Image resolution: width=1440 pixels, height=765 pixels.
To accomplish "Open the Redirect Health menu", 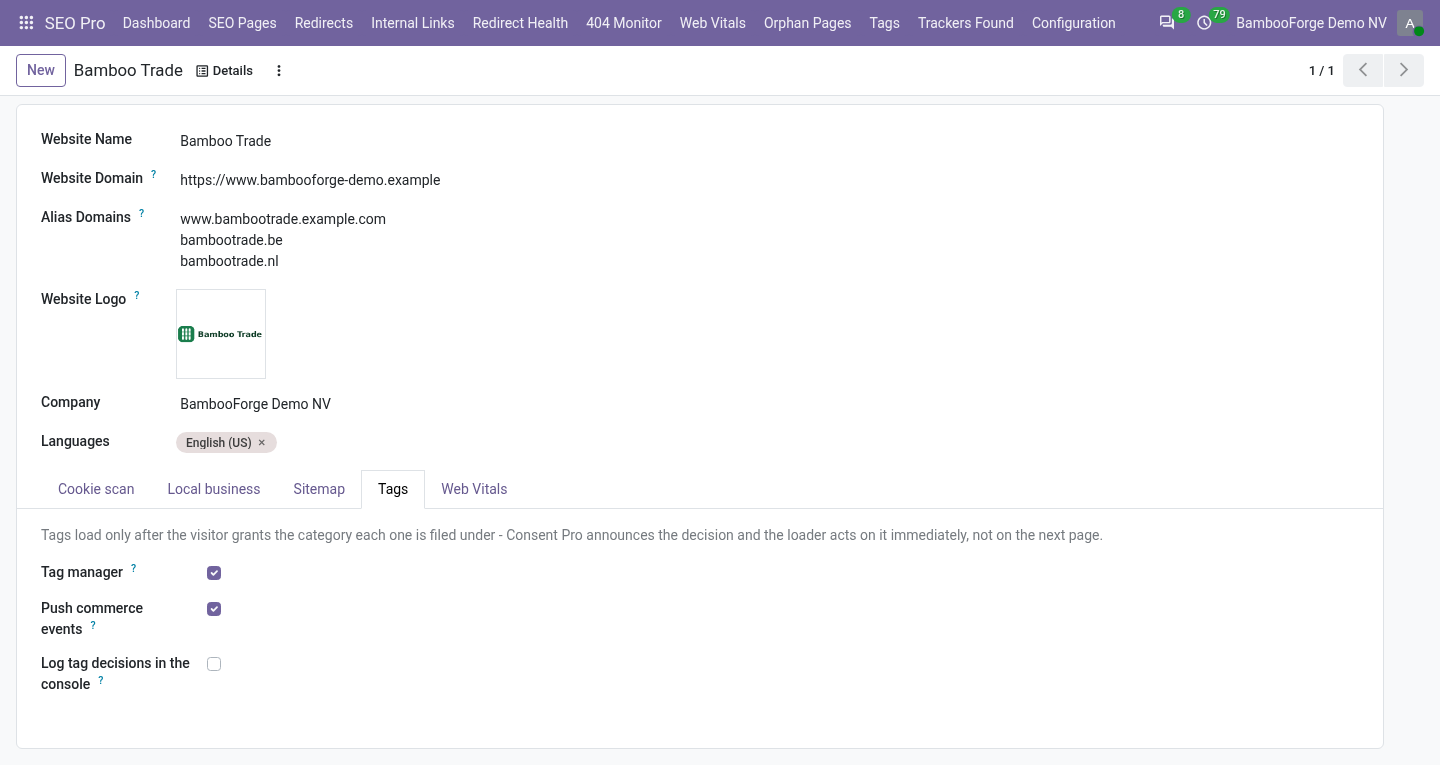I will [x=520, y=23].
